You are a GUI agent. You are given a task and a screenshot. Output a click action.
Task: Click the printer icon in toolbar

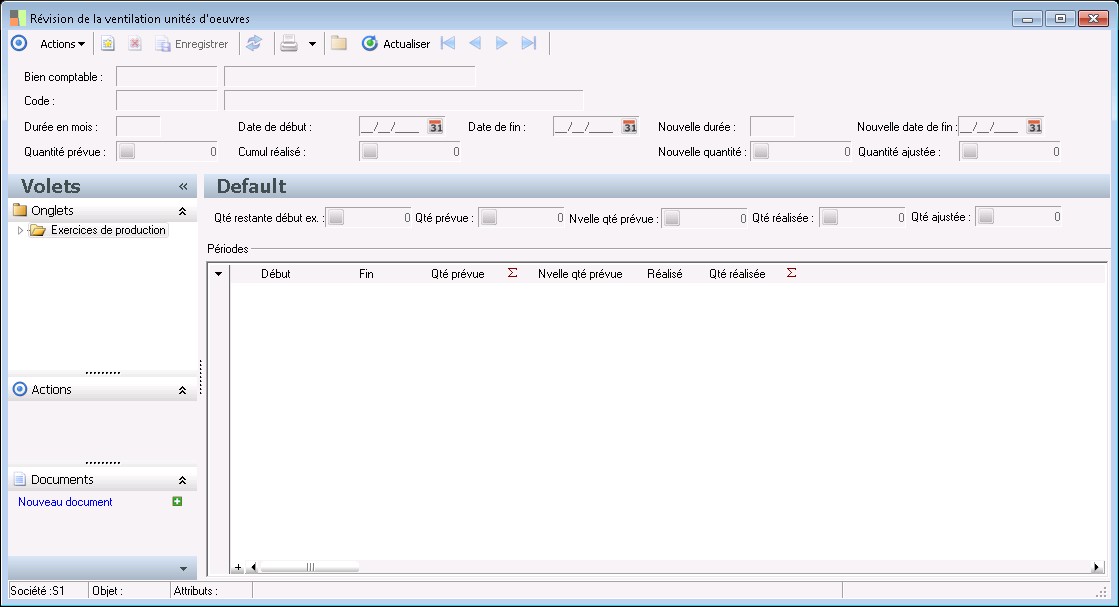click(289, 44)
